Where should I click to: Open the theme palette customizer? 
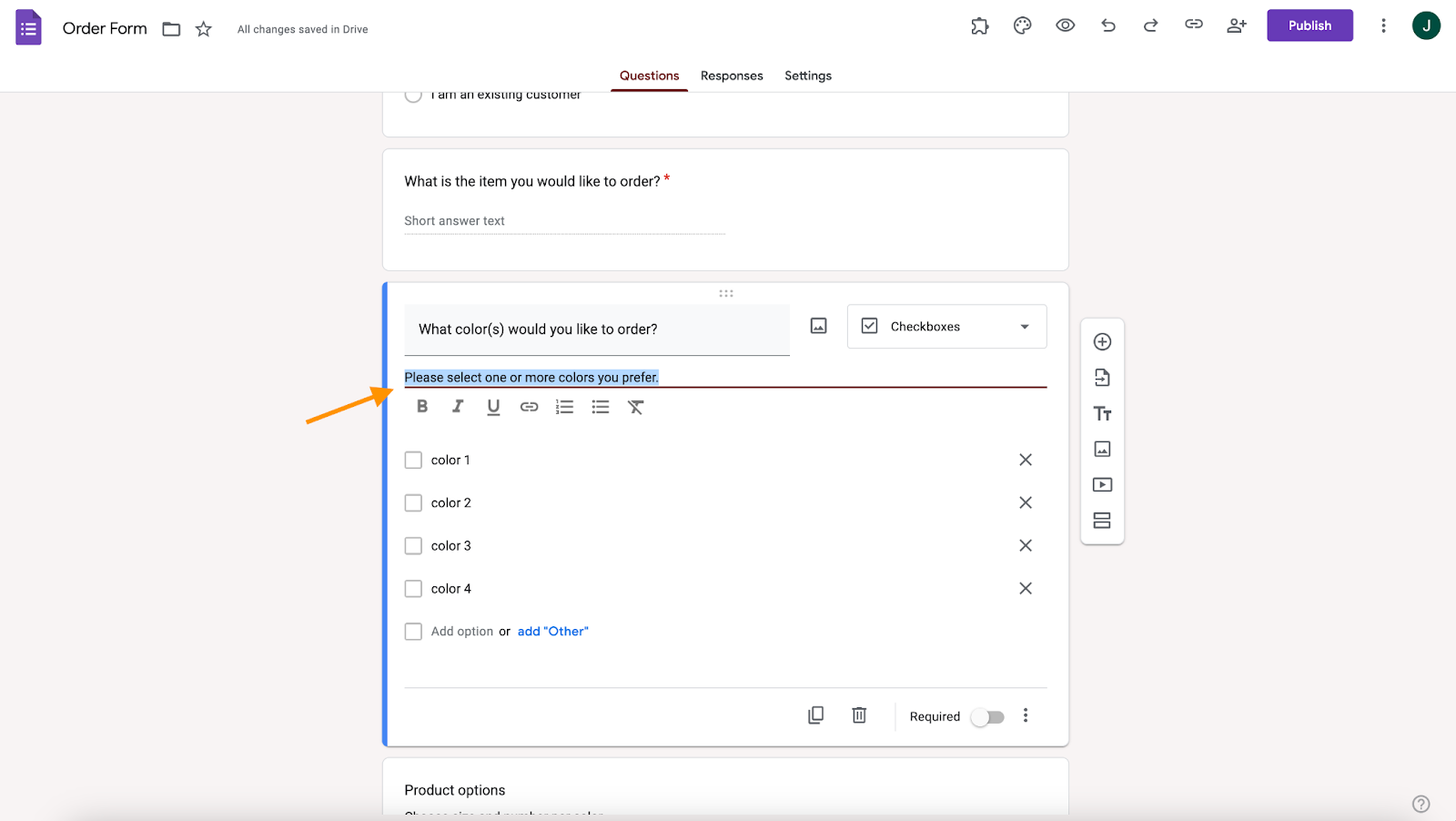(x=1023, y=25)
